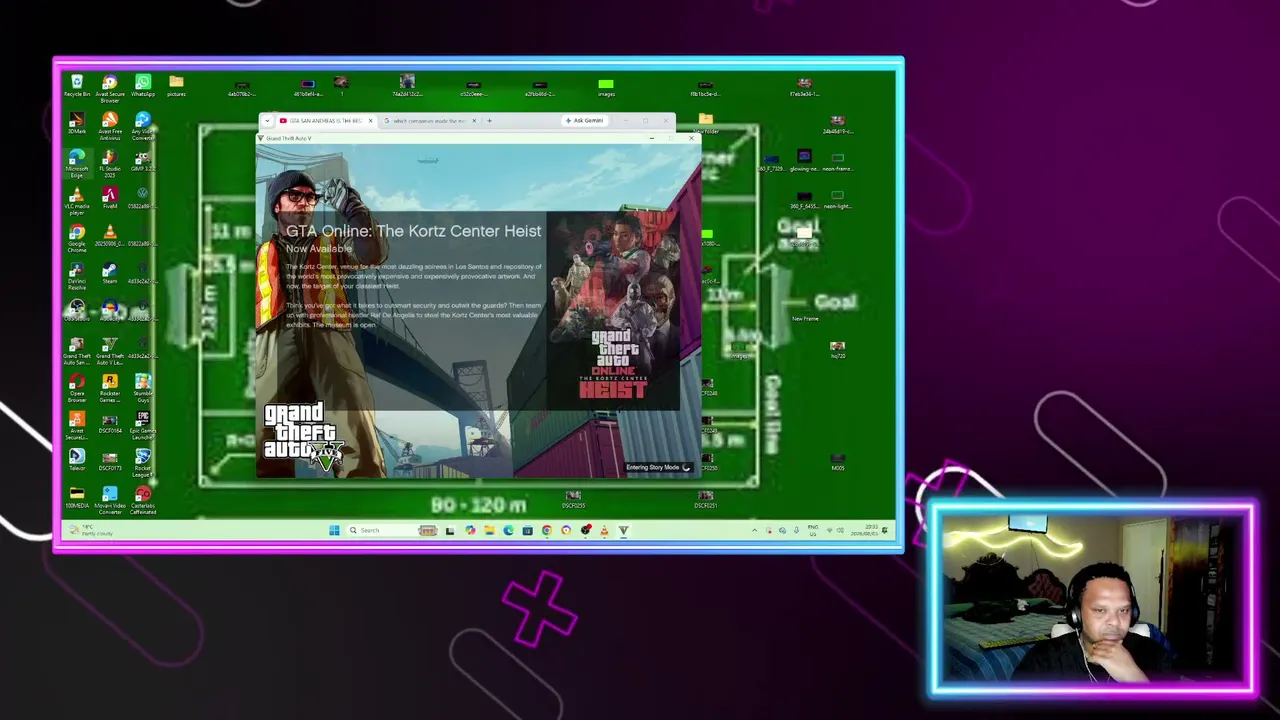Open the Recycle Bin desktop icon
Image resolution: width=1280 pixels, height=720 pixels.
77,86
